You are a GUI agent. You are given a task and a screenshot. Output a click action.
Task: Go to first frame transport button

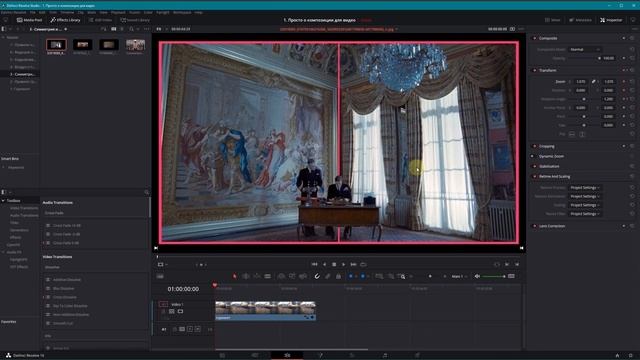[x=314, y=264]
